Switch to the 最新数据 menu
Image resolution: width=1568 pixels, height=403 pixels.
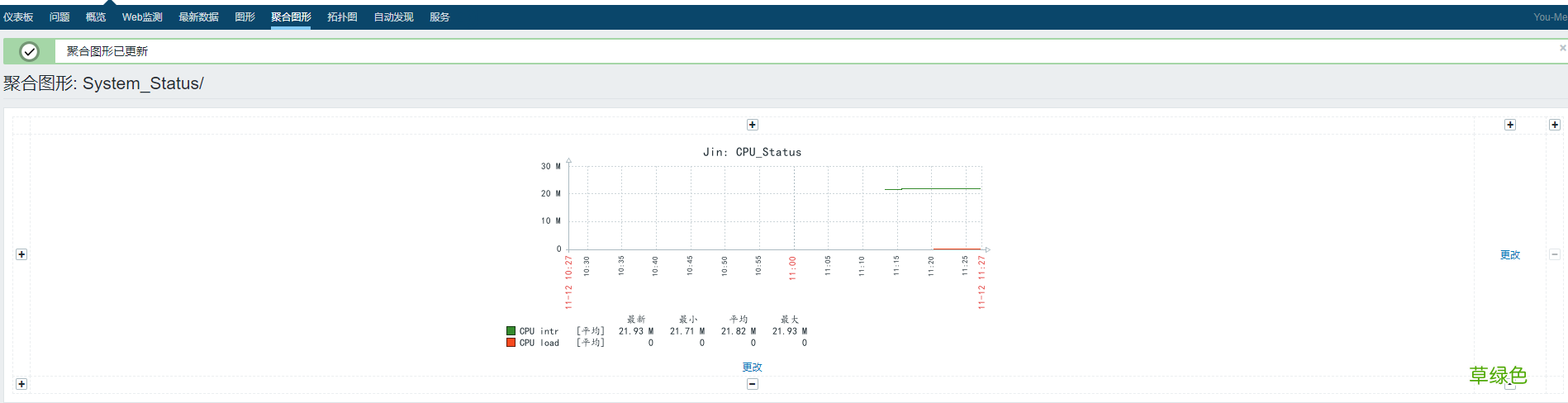(x=198, y=17)
